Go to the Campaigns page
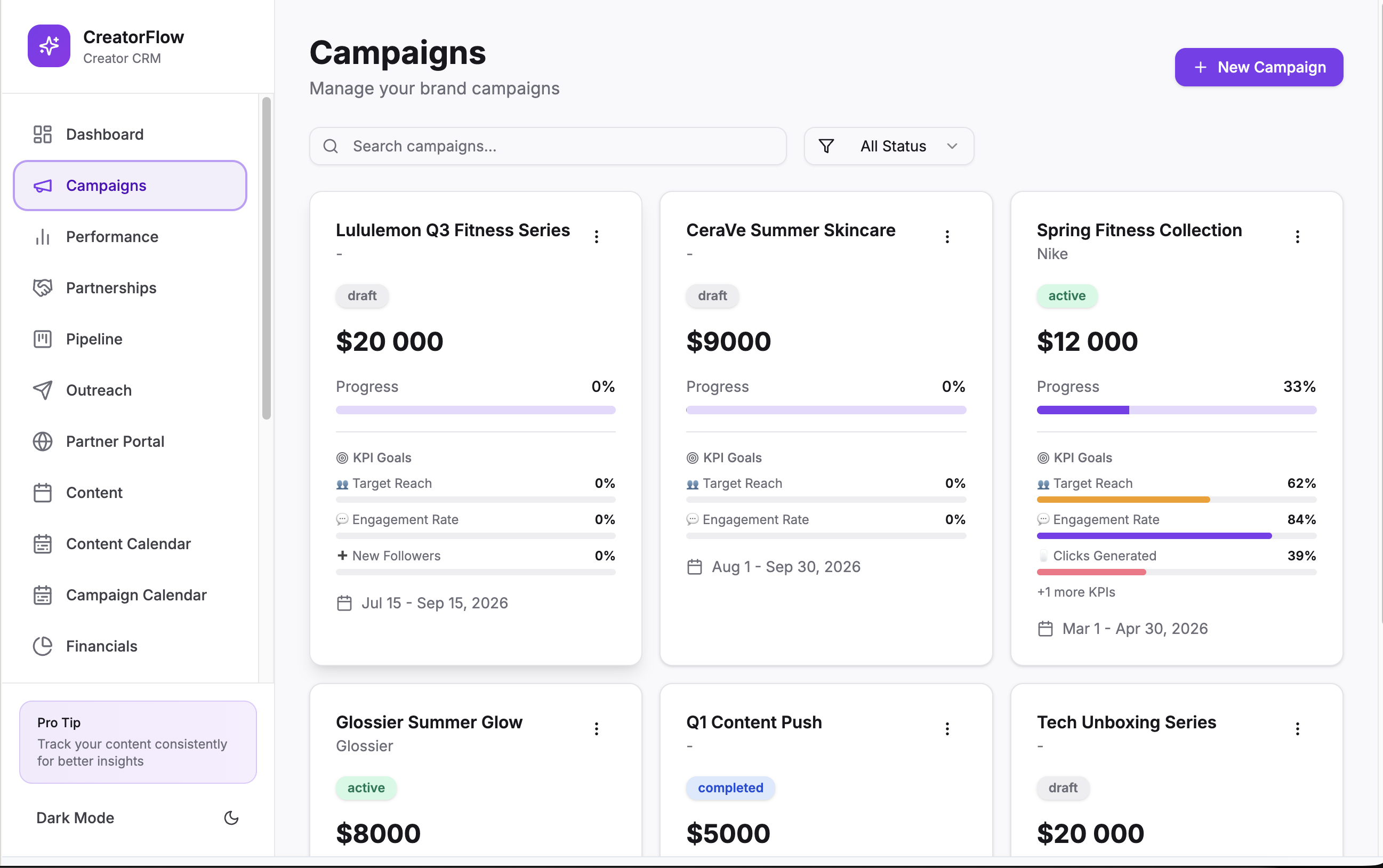The height and width of the screenshot is (868, 1383). tap(130, 186)
